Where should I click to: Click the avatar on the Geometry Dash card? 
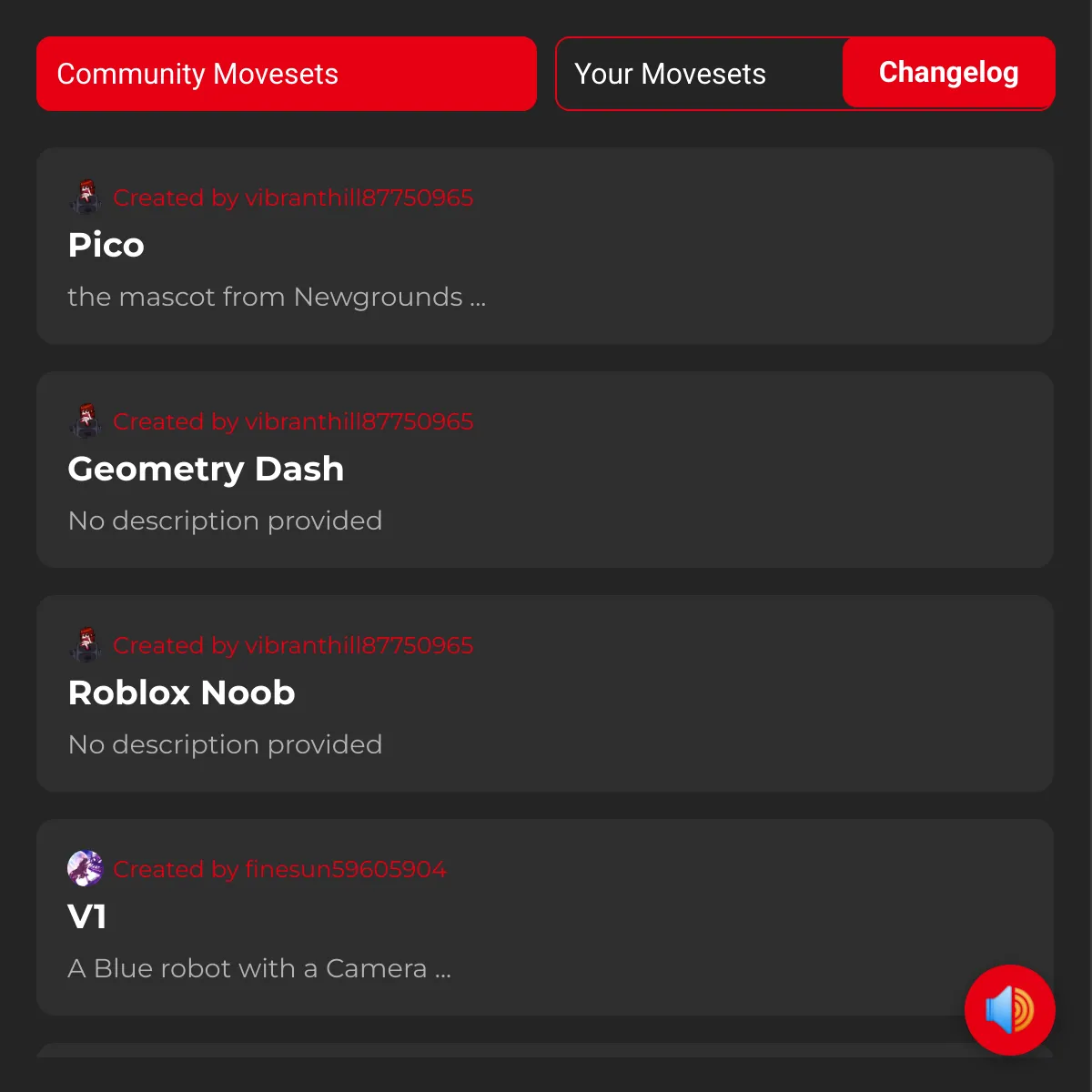[x=86, y=420]
